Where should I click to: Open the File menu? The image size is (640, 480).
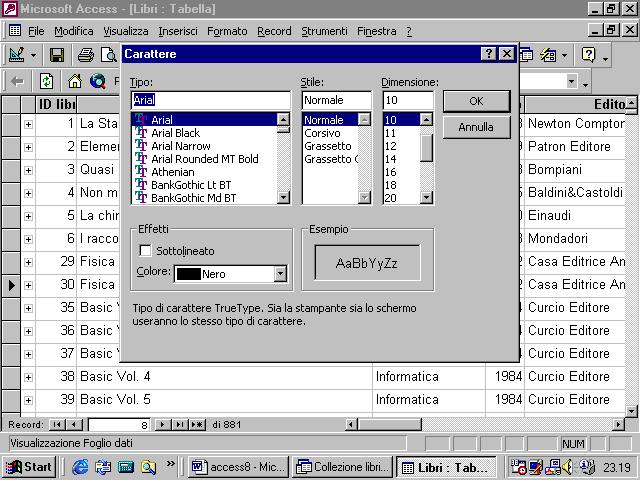pos(36,31)
